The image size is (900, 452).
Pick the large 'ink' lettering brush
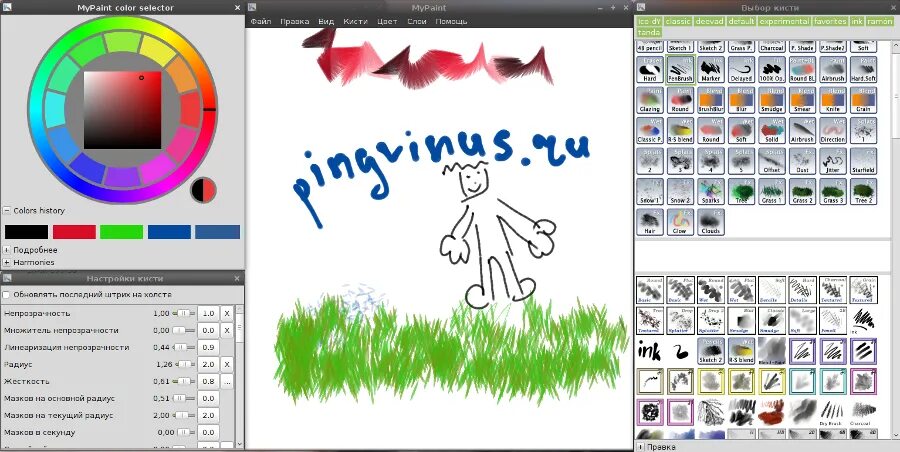click(650, 350)
